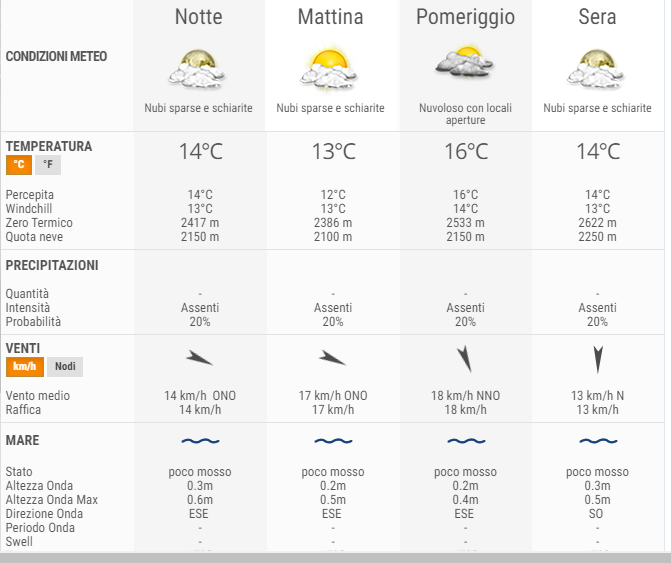Image resolution: width=671 pixels, height=563 pixels.
Task: Click the Sera column heading
Action: [x=597, y=17]
